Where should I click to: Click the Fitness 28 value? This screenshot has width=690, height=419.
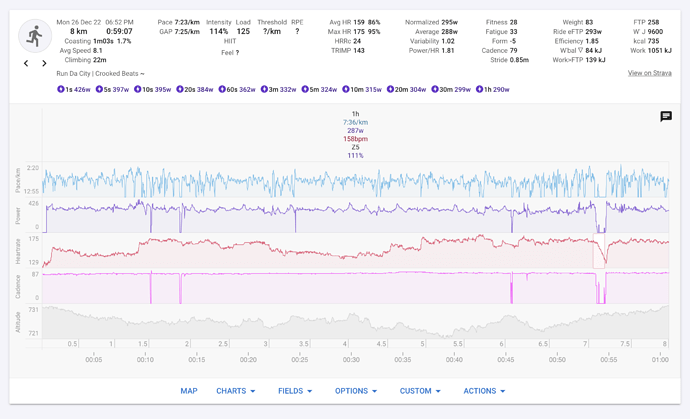(514, 22)
